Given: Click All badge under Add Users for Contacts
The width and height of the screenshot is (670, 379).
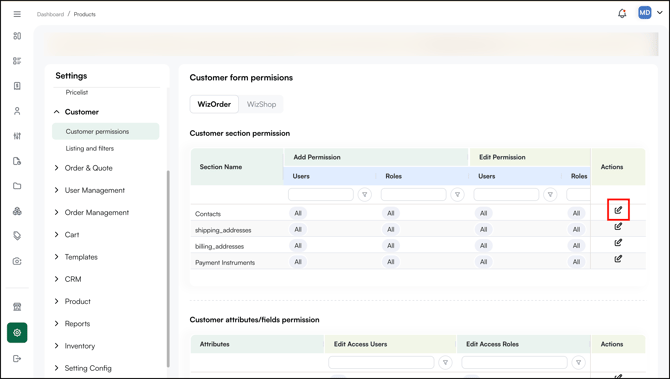Looking at the screenshot, I should pyautogui.click(x=298, y=213).
